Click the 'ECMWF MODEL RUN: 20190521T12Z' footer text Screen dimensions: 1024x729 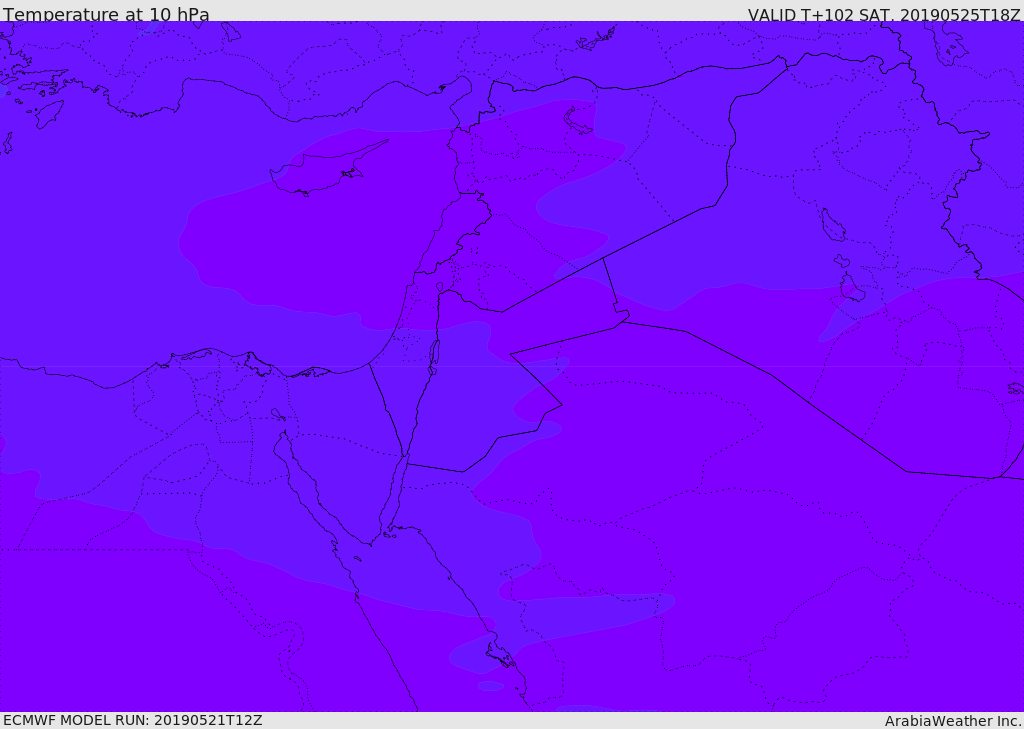[x=133, y=721]
